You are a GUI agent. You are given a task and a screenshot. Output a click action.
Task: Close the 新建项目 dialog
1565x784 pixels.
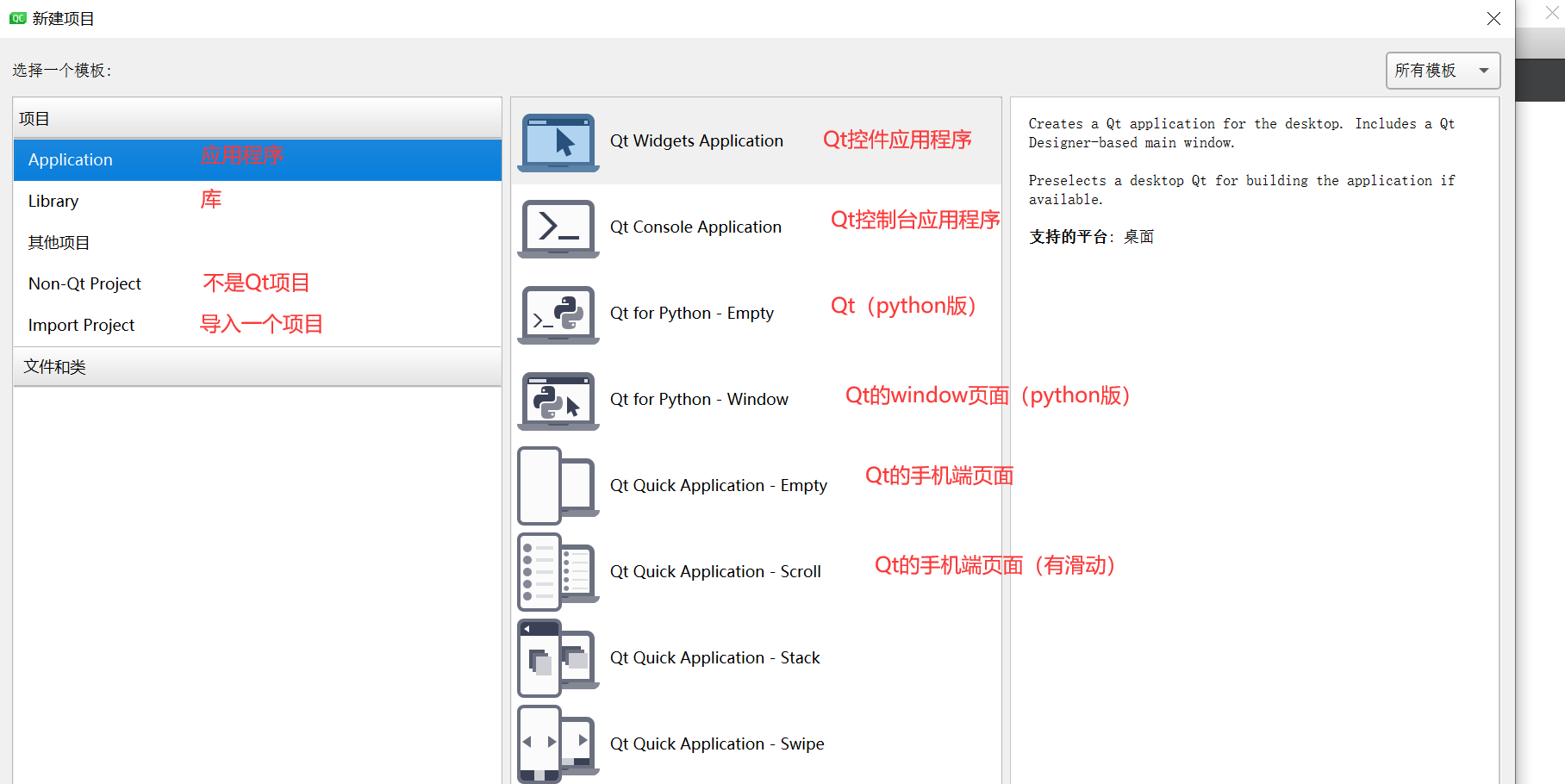click(1493, 19)
